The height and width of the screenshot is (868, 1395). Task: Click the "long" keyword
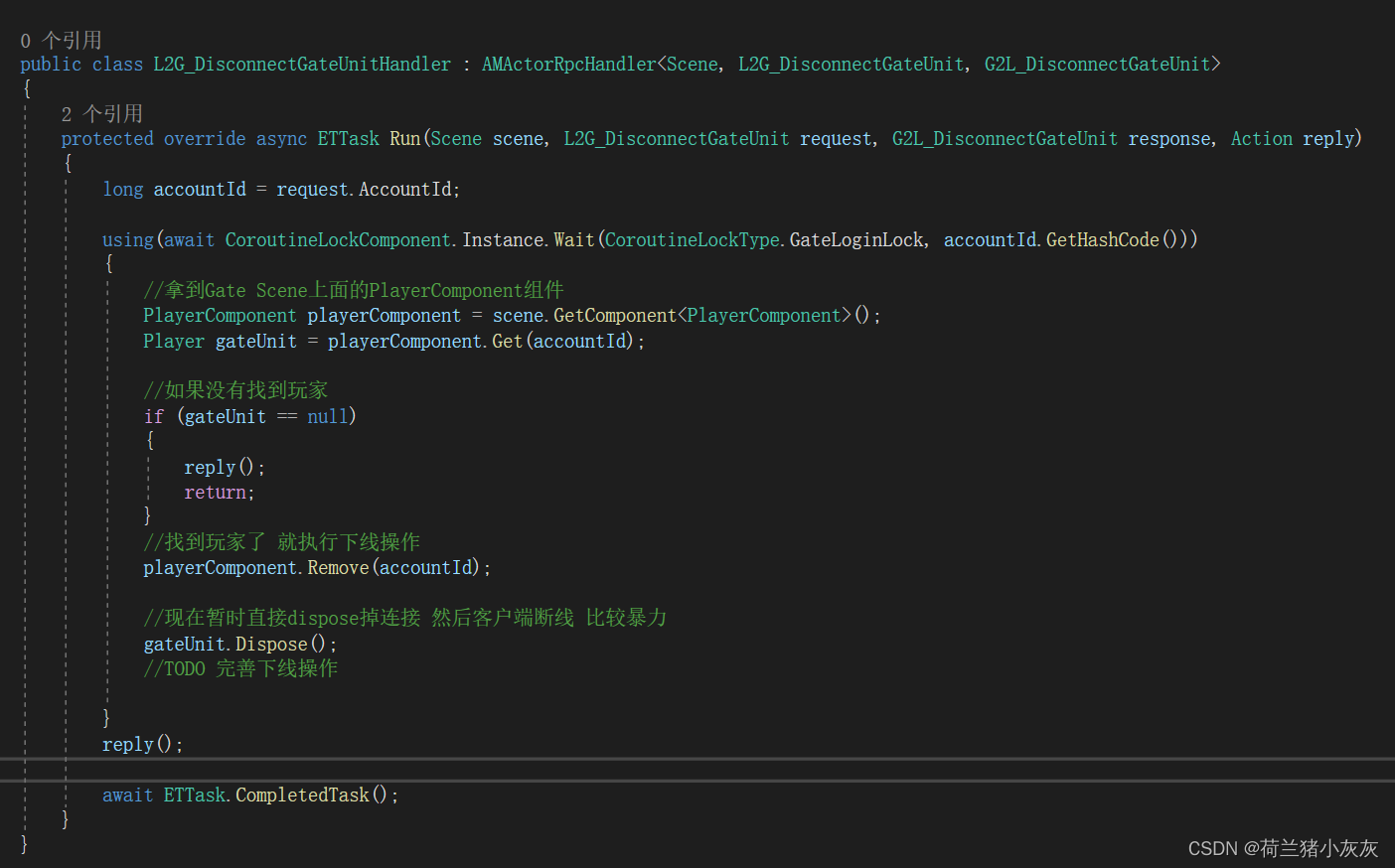coord(123,190)
